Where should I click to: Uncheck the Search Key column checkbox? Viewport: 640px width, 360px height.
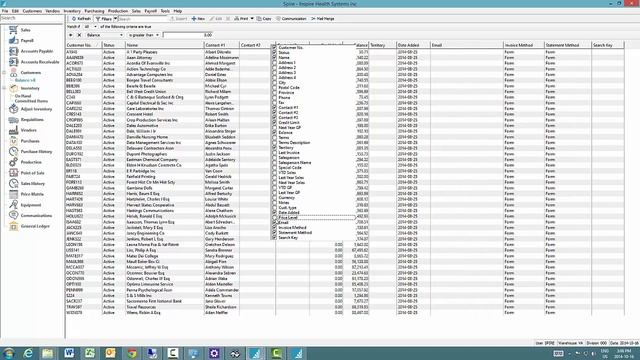274,238
